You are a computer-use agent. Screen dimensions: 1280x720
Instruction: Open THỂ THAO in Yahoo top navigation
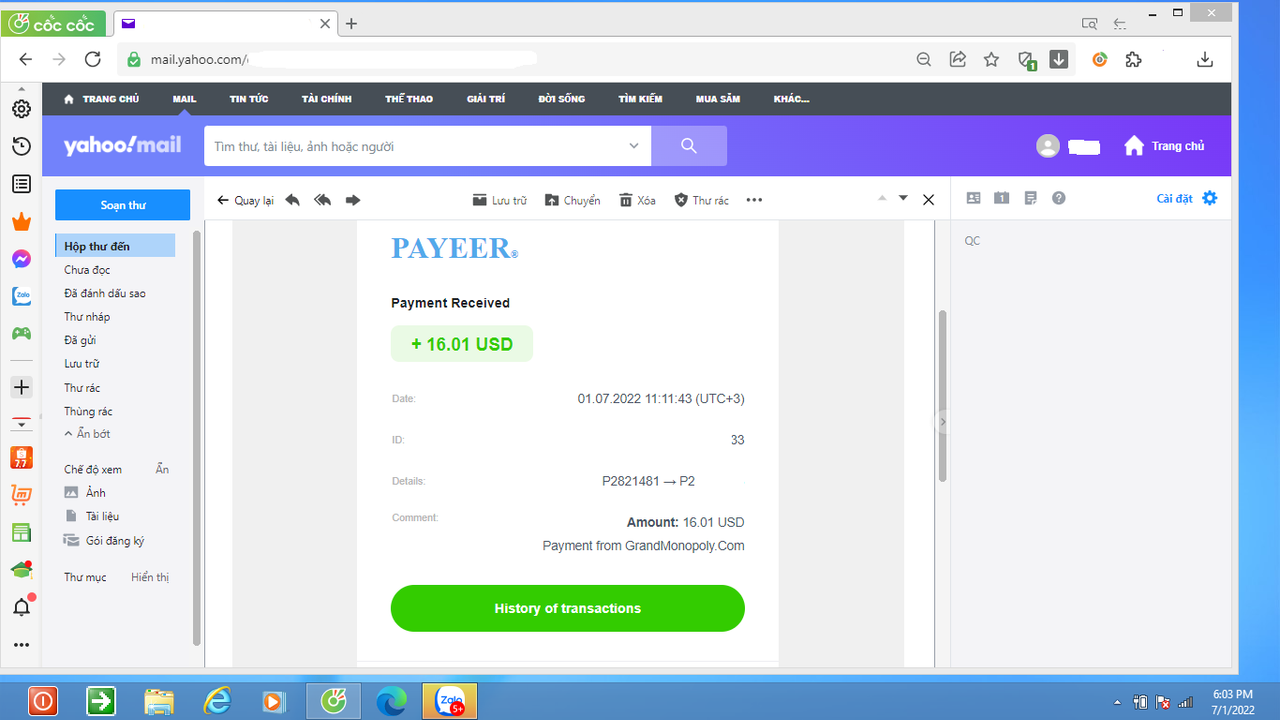pyautogui.click(x=409, y=99)
